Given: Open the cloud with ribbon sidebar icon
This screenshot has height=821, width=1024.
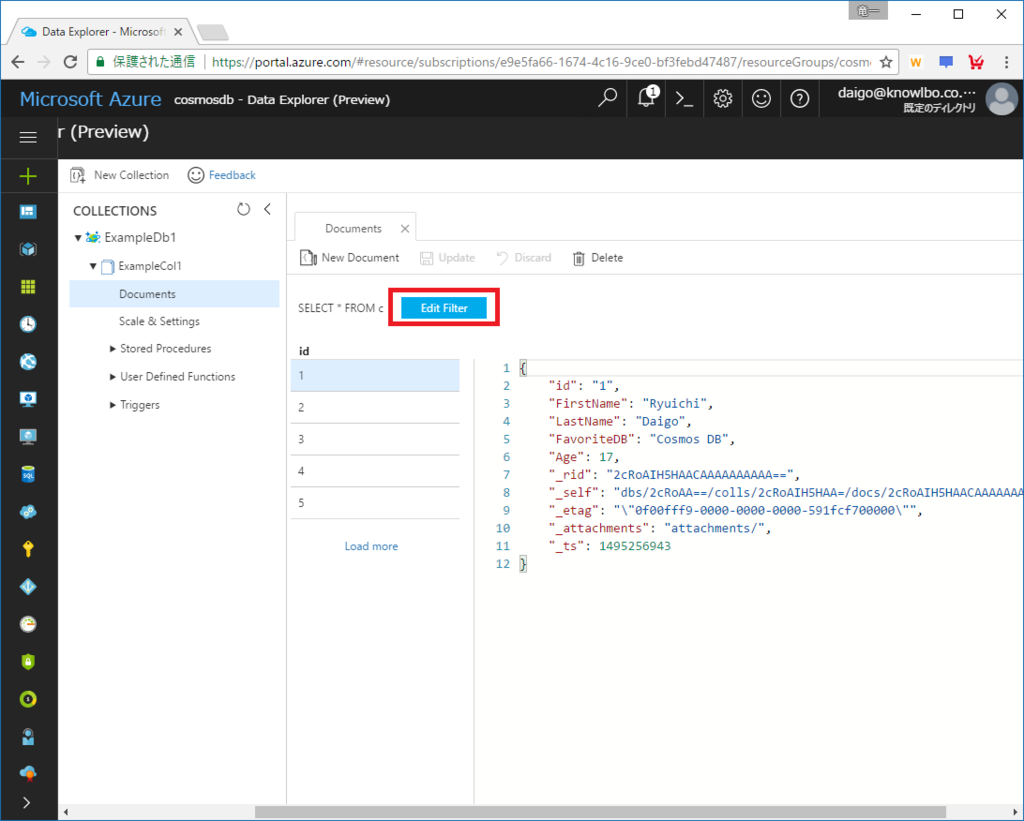Looking at the screenshot, I should (x=28, y=774).
